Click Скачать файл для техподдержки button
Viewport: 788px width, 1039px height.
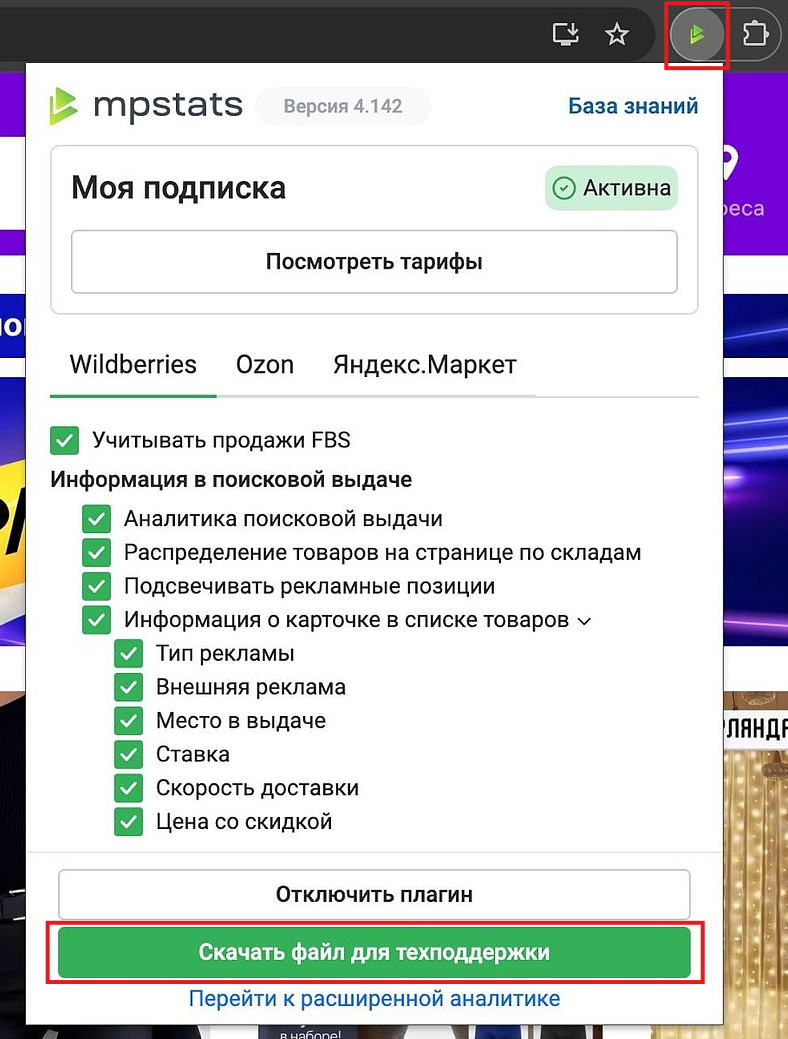click(374, 952)
